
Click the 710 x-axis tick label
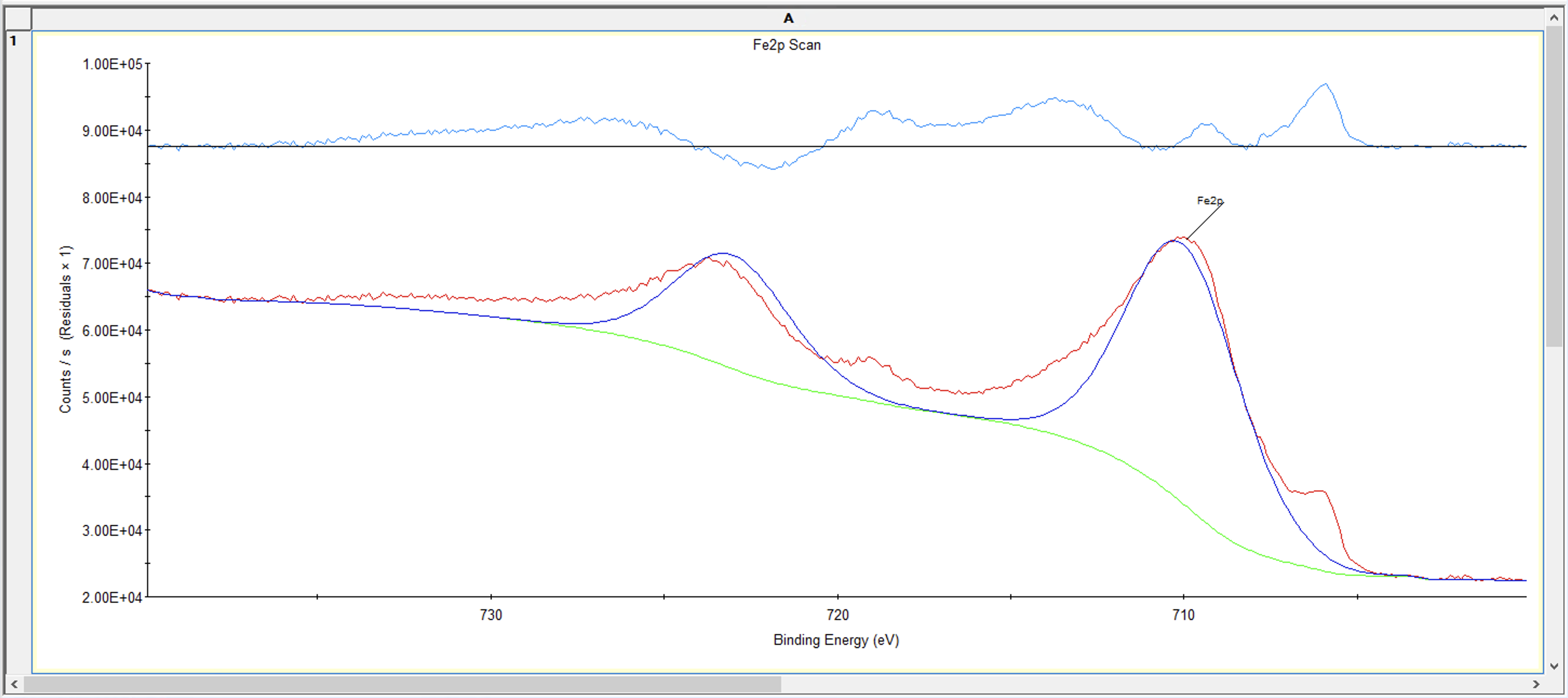(x=1183, y=615)
